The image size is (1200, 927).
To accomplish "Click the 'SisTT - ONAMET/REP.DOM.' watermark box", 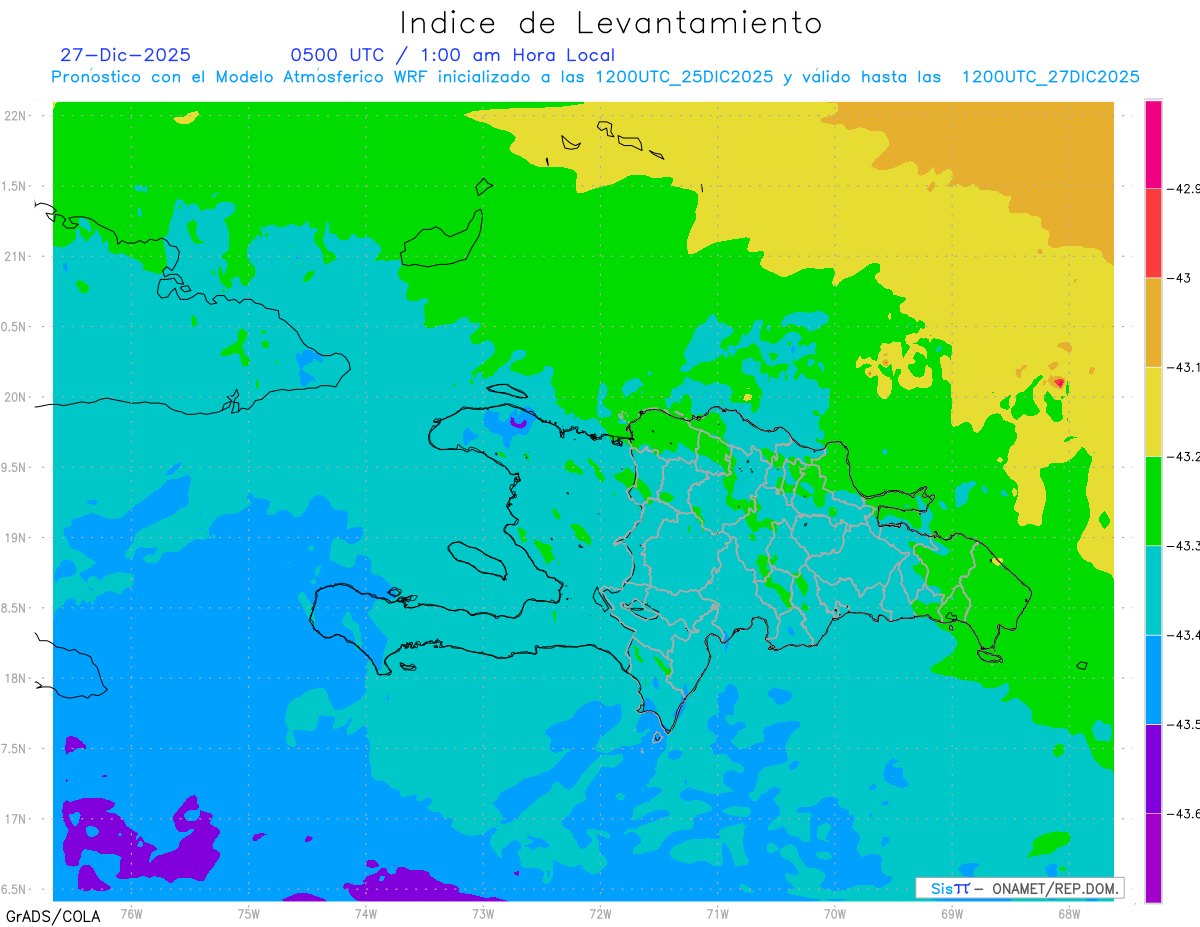I will point(1019,888).
